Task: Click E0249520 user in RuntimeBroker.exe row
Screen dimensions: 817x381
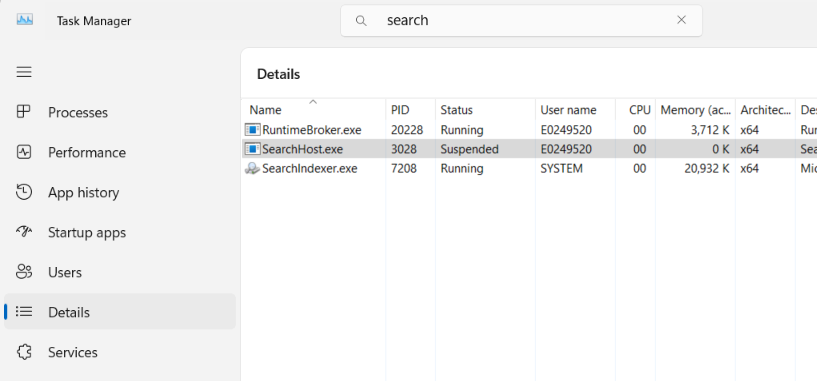Action: pyautogui.click(x=566, y=130)
